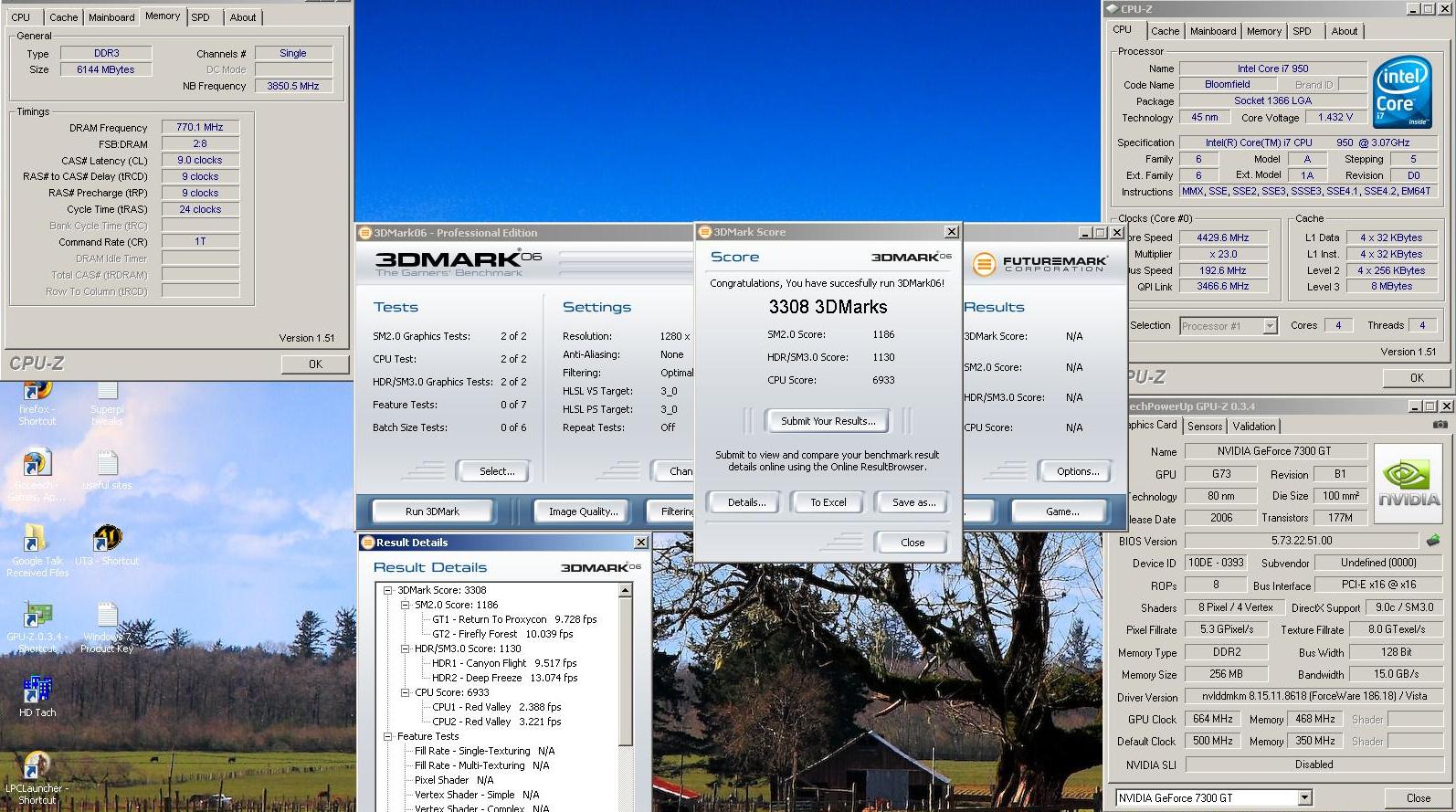
Task: Select CPU1 - Red Valley result row
Action: pos(496,707)
